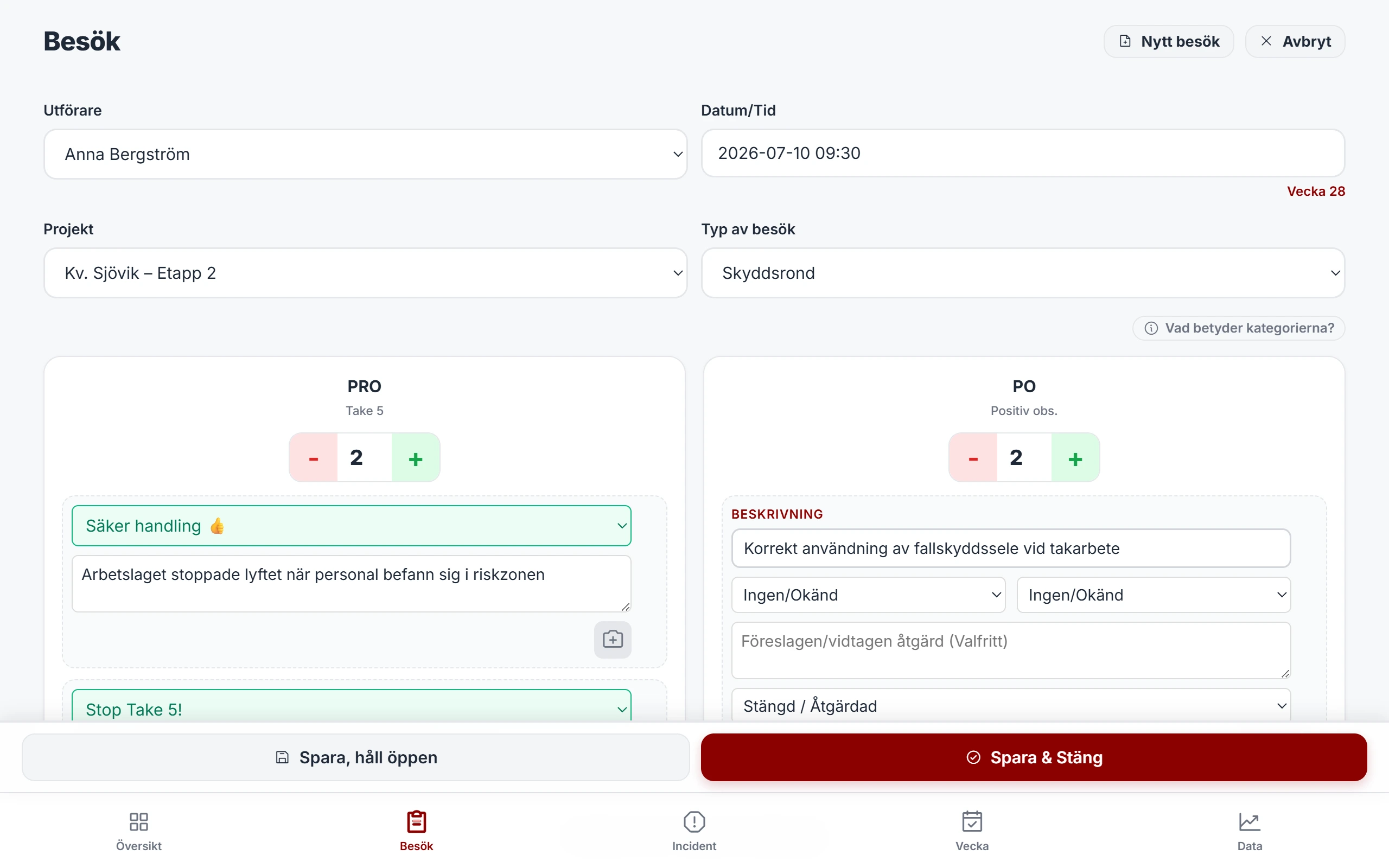Increase the PRO Take 5 count
The height and width of the screenshot is (868, 1389).
click(x=416, y=457)
